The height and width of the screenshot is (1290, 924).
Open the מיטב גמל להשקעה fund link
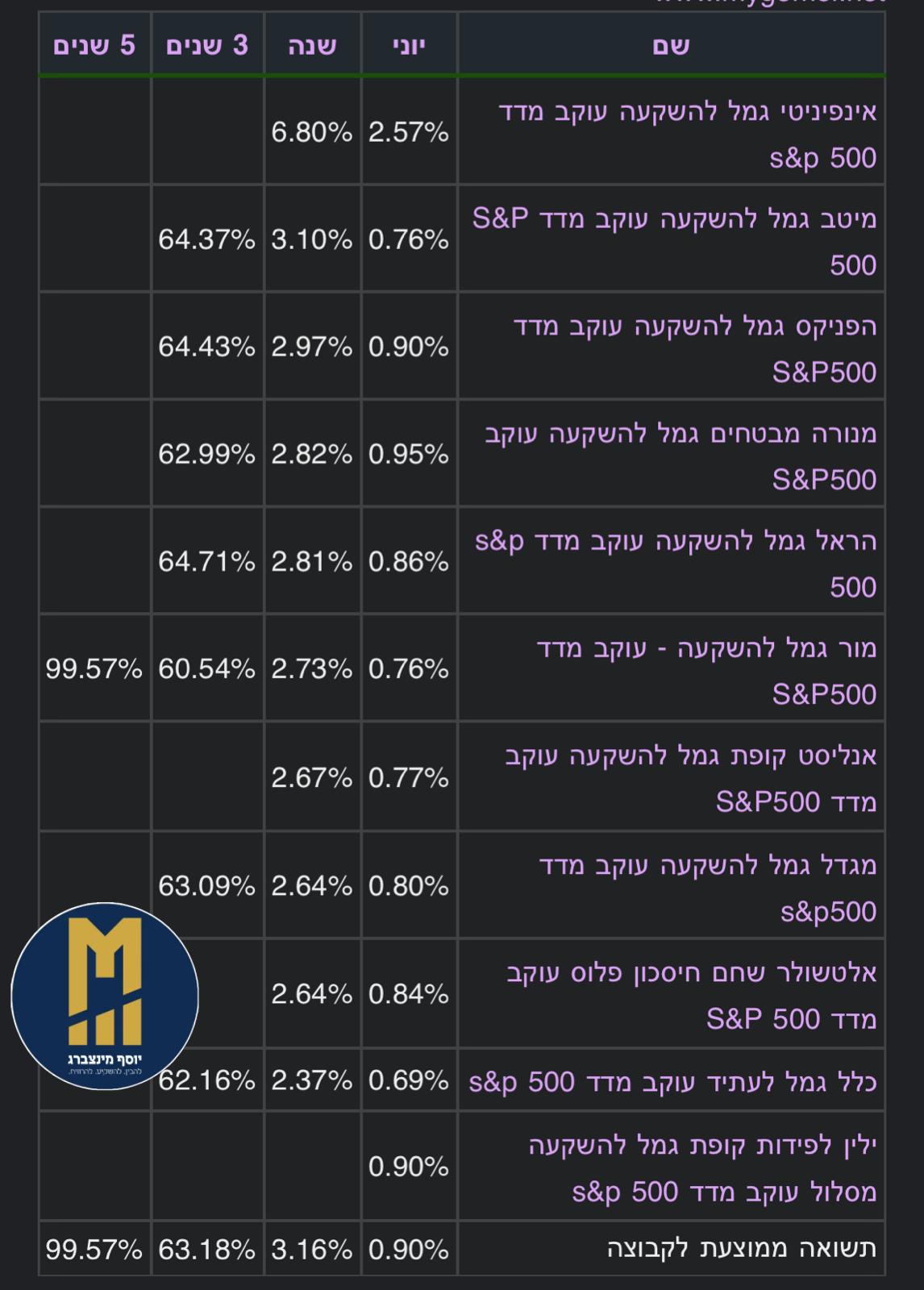pos(674,218)
